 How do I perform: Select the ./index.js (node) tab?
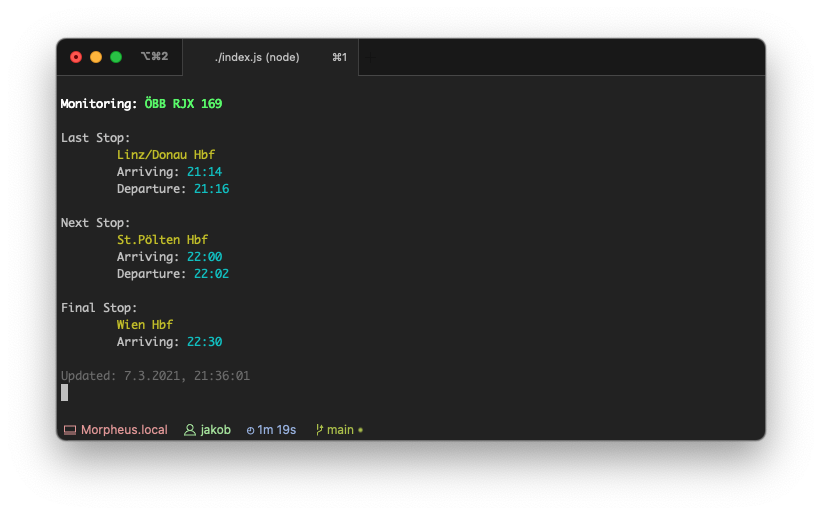point(271,57)
